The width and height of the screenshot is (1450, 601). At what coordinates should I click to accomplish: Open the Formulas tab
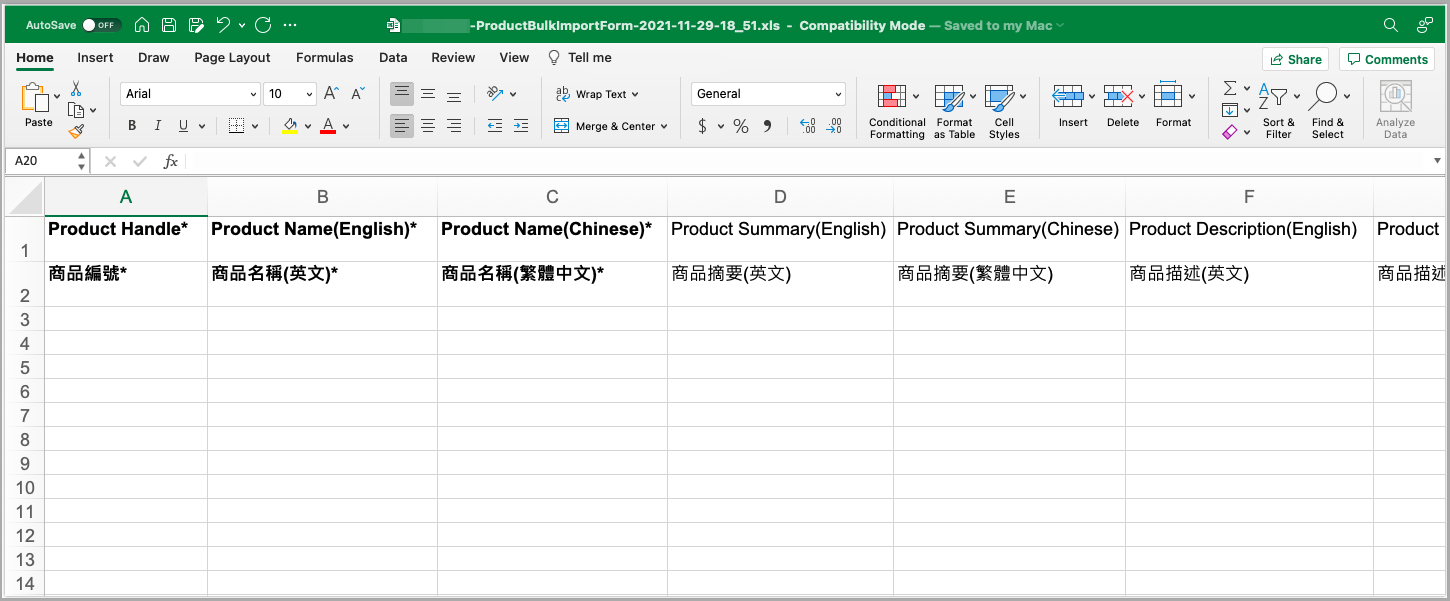pos(325,58)
